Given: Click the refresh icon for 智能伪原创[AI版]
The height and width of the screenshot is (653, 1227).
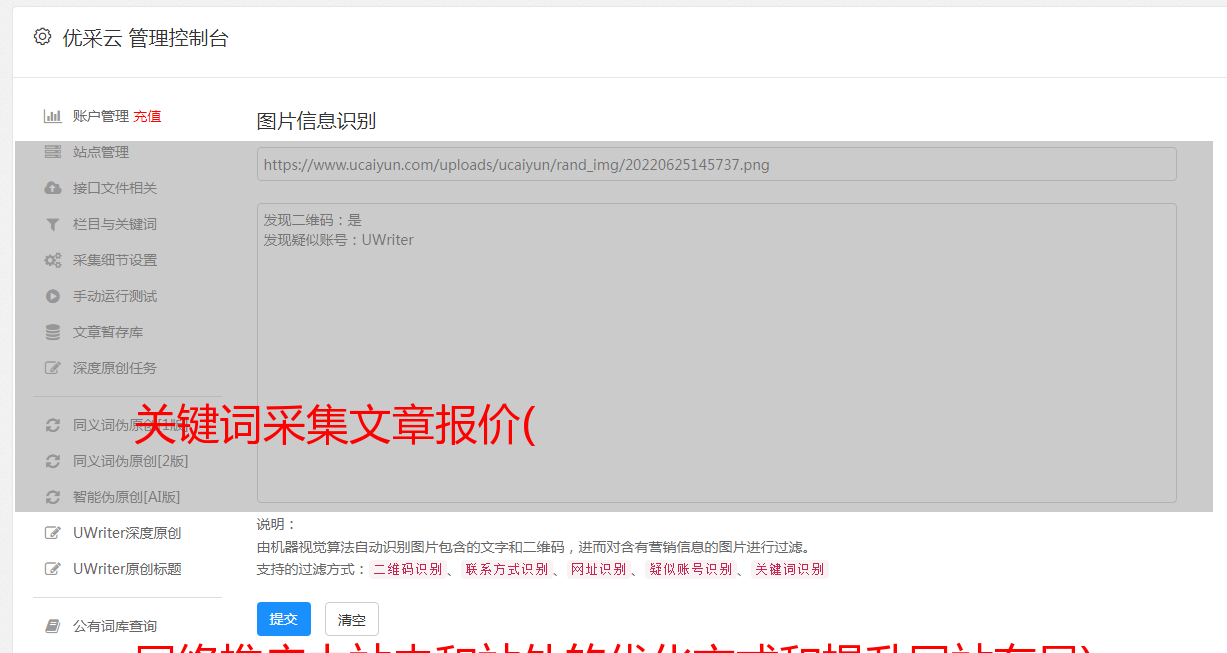Looking at the screenshot, I should pos(53,497).
